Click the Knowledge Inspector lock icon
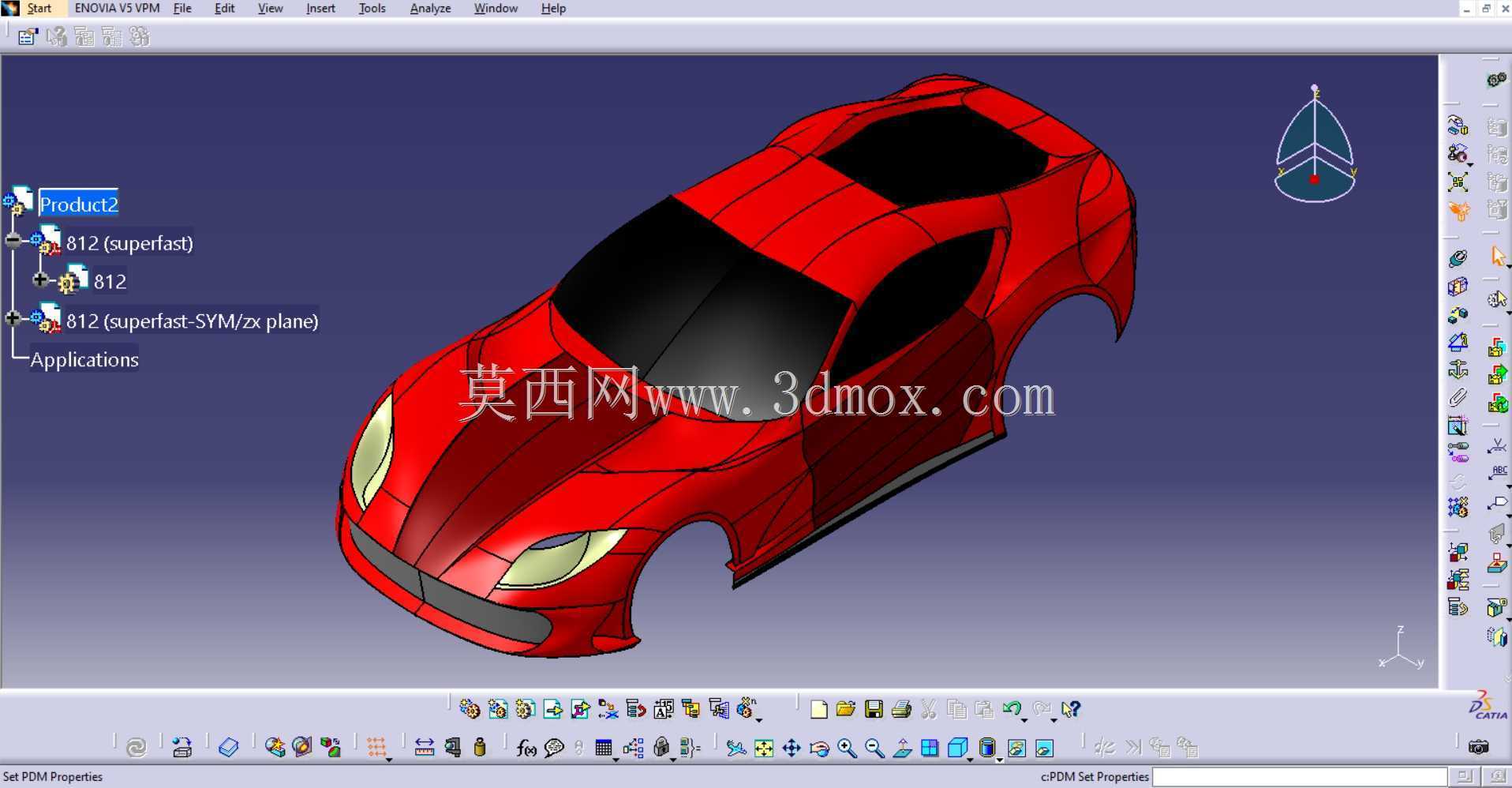Viewport: 1512px width, 788px height. pyautogui.click(x=661, y=748)
